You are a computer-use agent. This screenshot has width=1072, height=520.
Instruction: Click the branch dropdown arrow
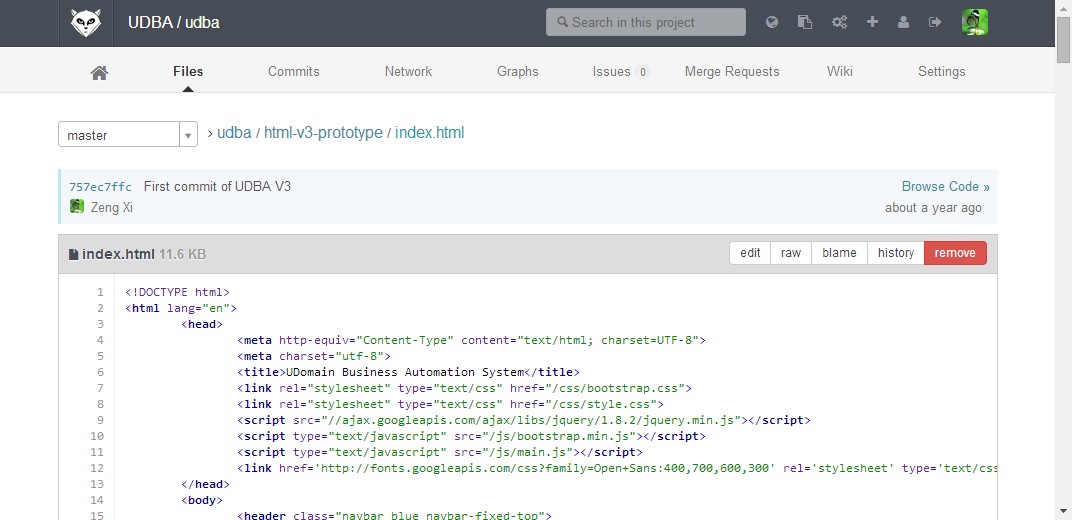[188, 135]
